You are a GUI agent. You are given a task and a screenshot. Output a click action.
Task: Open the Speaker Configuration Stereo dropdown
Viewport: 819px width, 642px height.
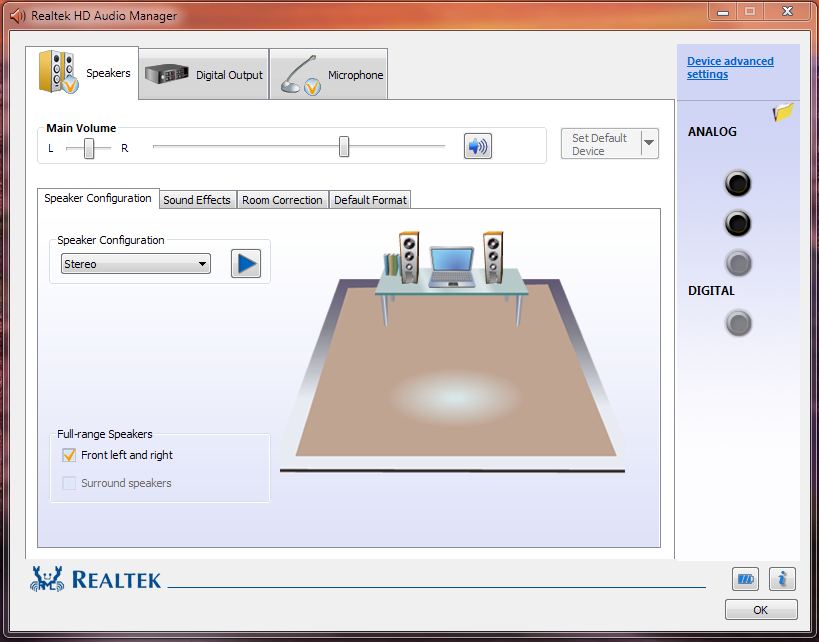136,264
